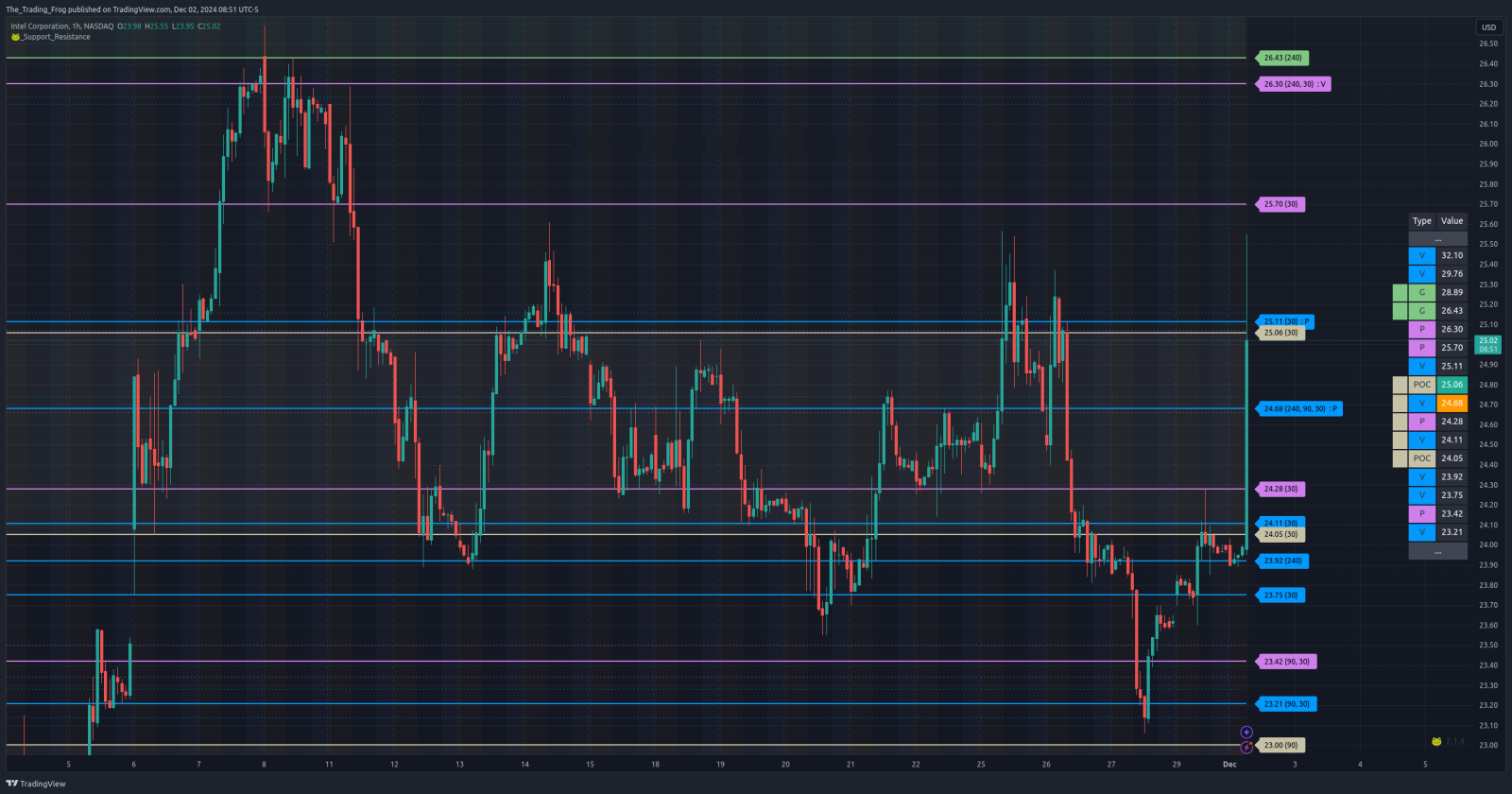This screenshot has height=794, width=1512.
Task: Click the 25.06 (30) beige level label
Action: tap(1280, 333)
